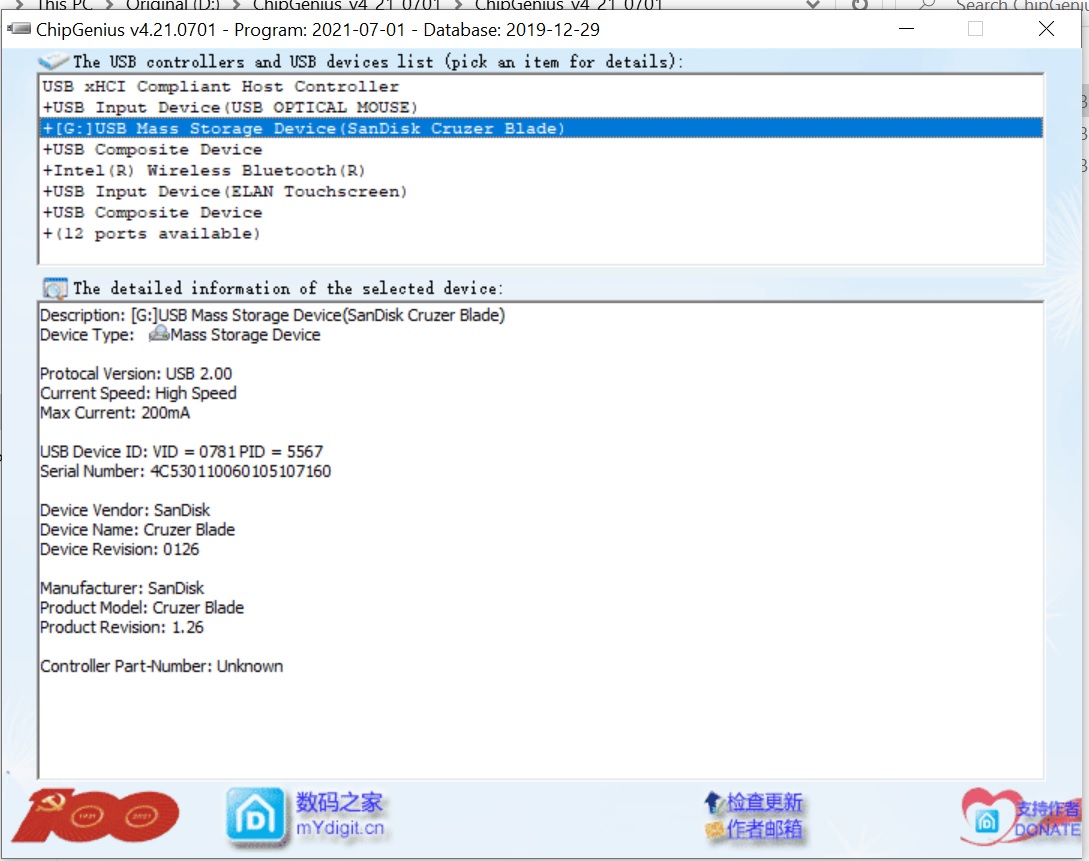Select USB Input Device (USB OPTICAL MOUSE) row

pos(541,108)
